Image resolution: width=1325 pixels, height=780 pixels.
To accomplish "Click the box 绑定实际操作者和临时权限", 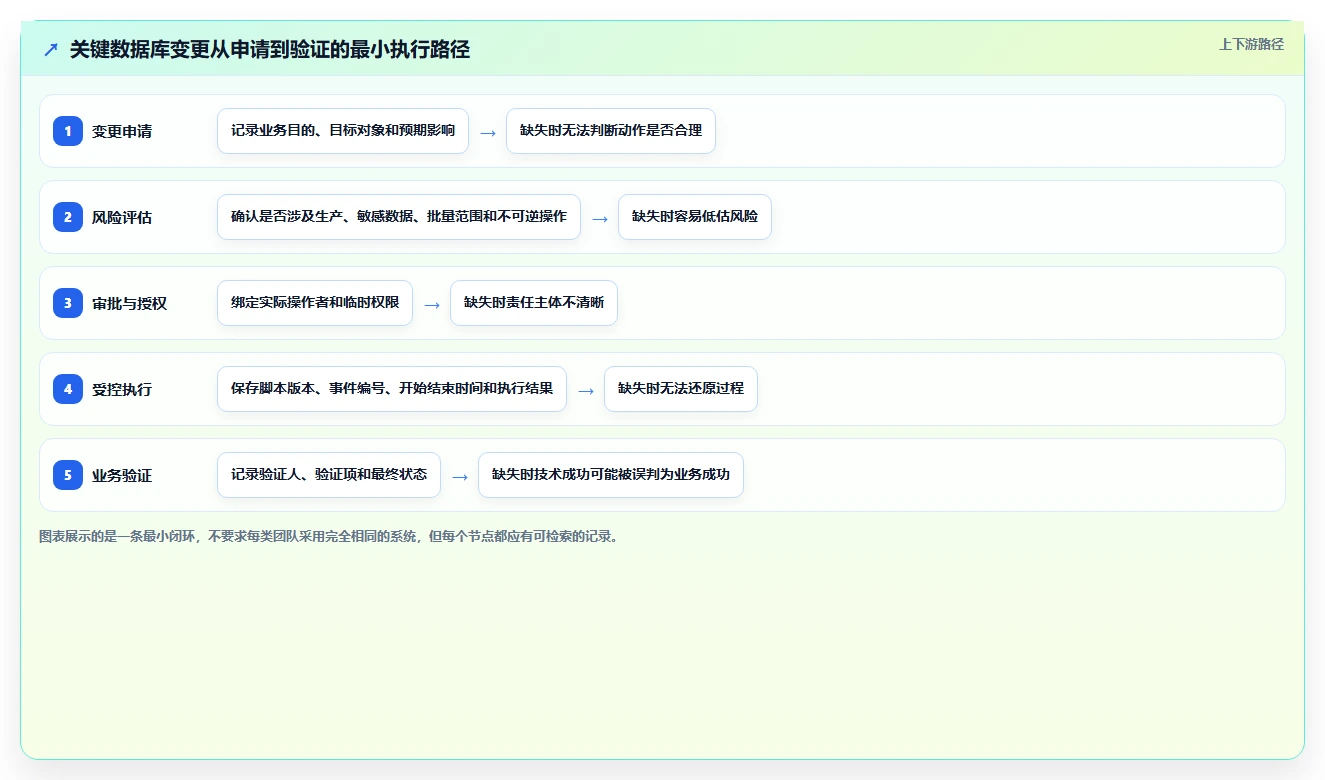I will coord(315,303).
